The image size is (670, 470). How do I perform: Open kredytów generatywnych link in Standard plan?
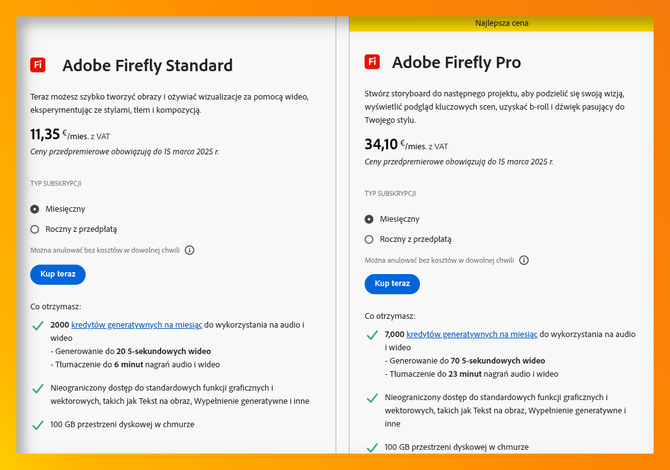click(137, 325)
